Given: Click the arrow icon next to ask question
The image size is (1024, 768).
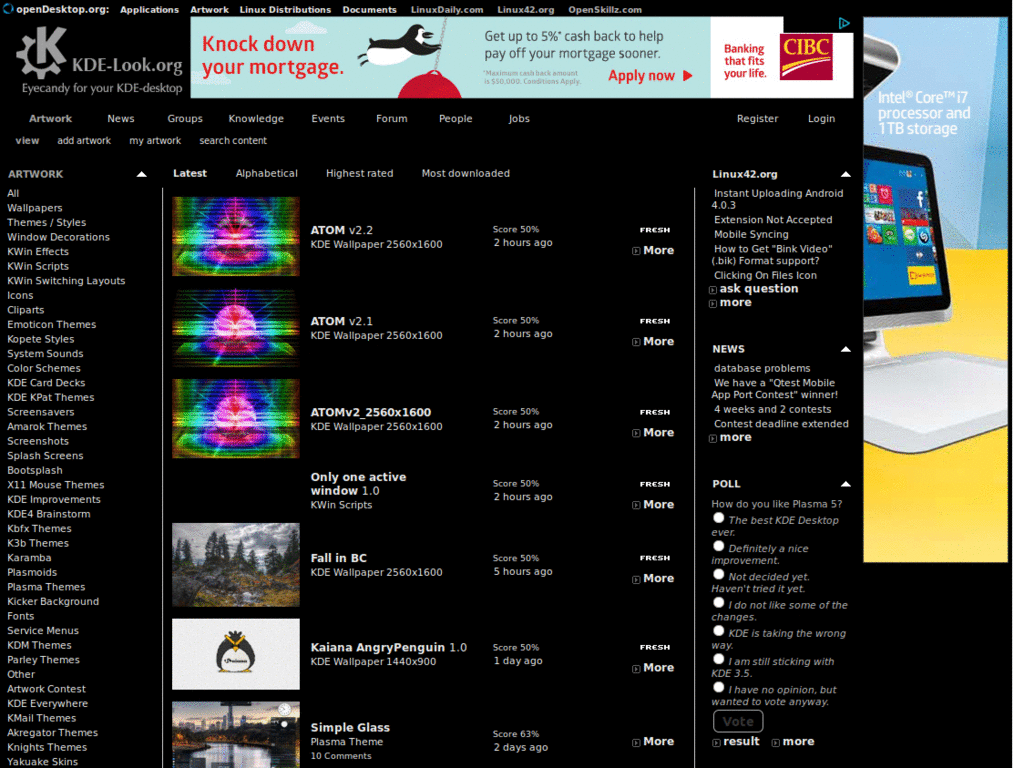Looking at the screenshot, I should 712,289.
